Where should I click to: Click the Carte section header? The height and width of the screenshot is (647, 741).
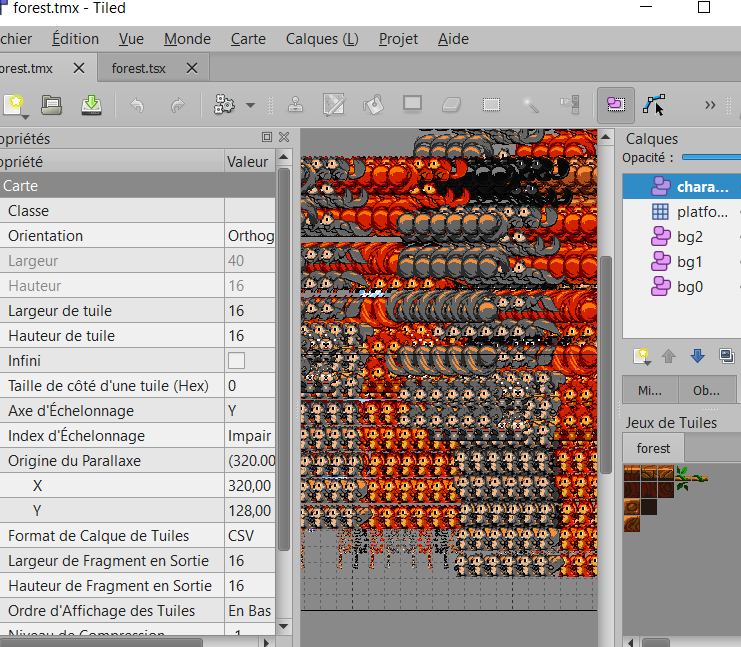point(137,186)
